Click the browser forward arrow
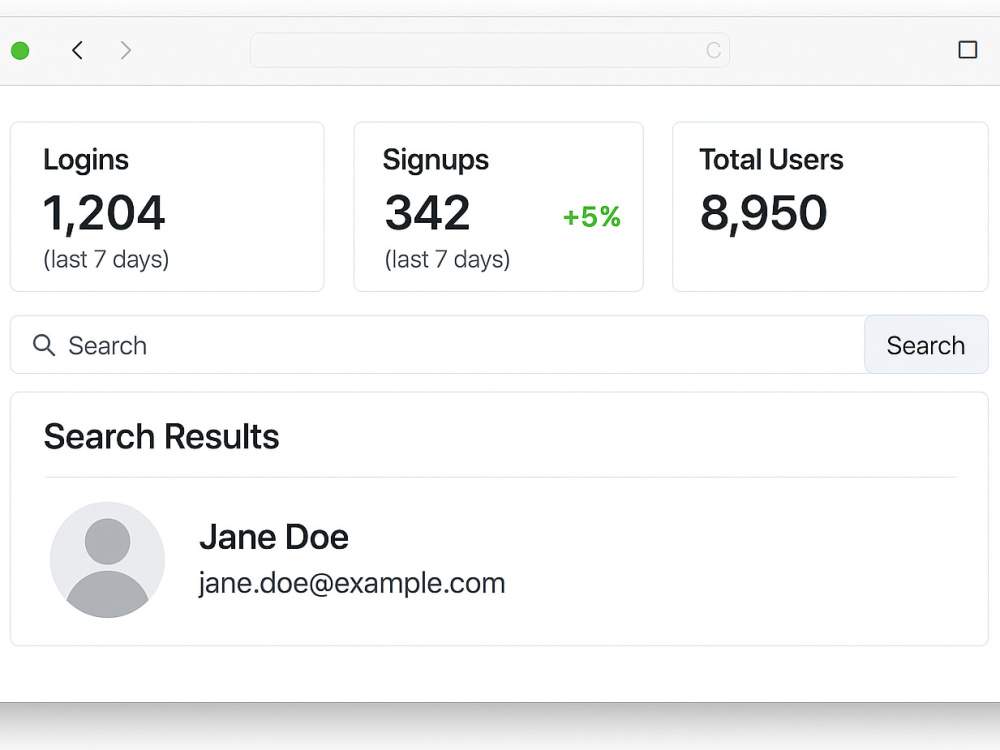The height and width of the screenshot is (750, 1000). tap(126, 50)
